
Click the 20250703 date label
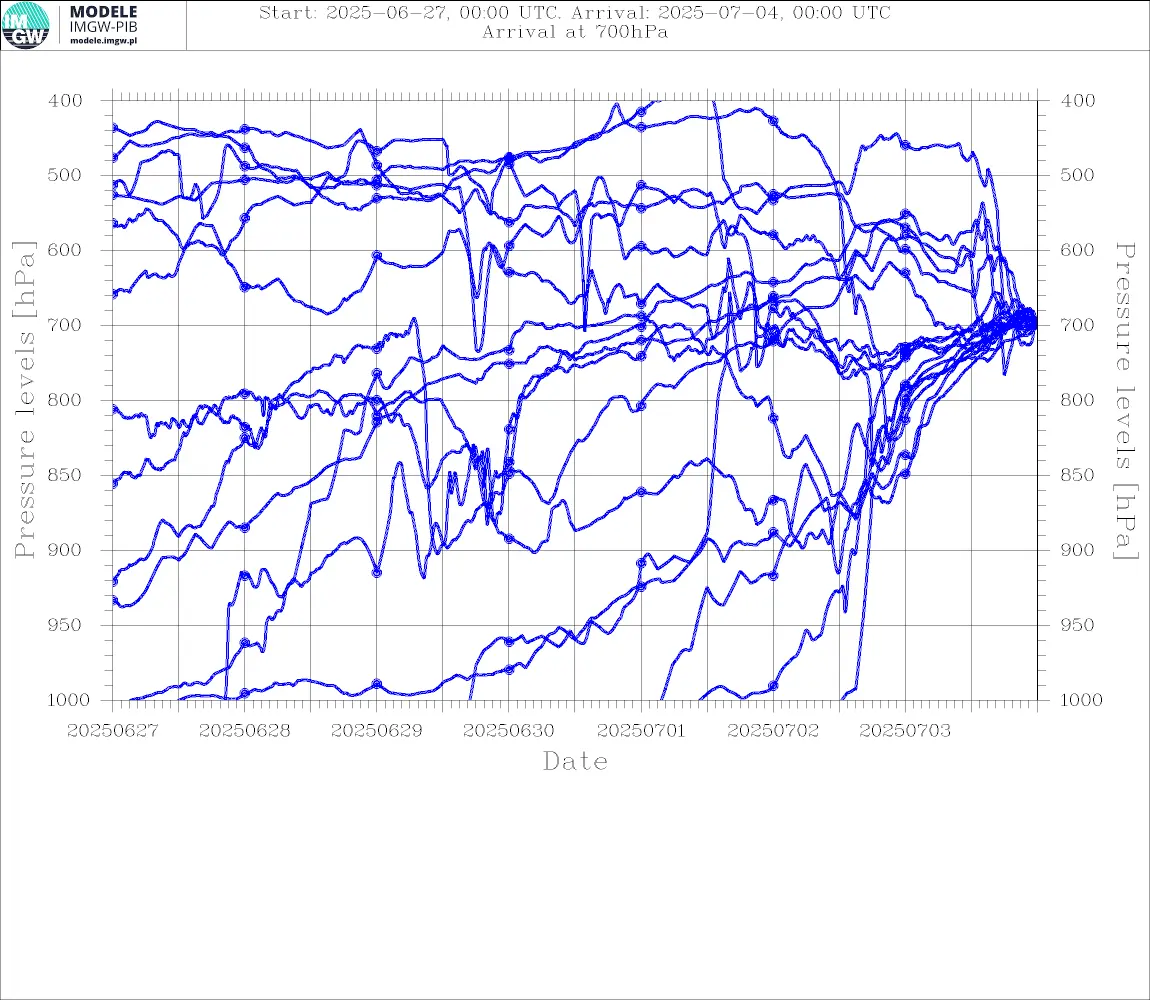[x=905, y=731]
